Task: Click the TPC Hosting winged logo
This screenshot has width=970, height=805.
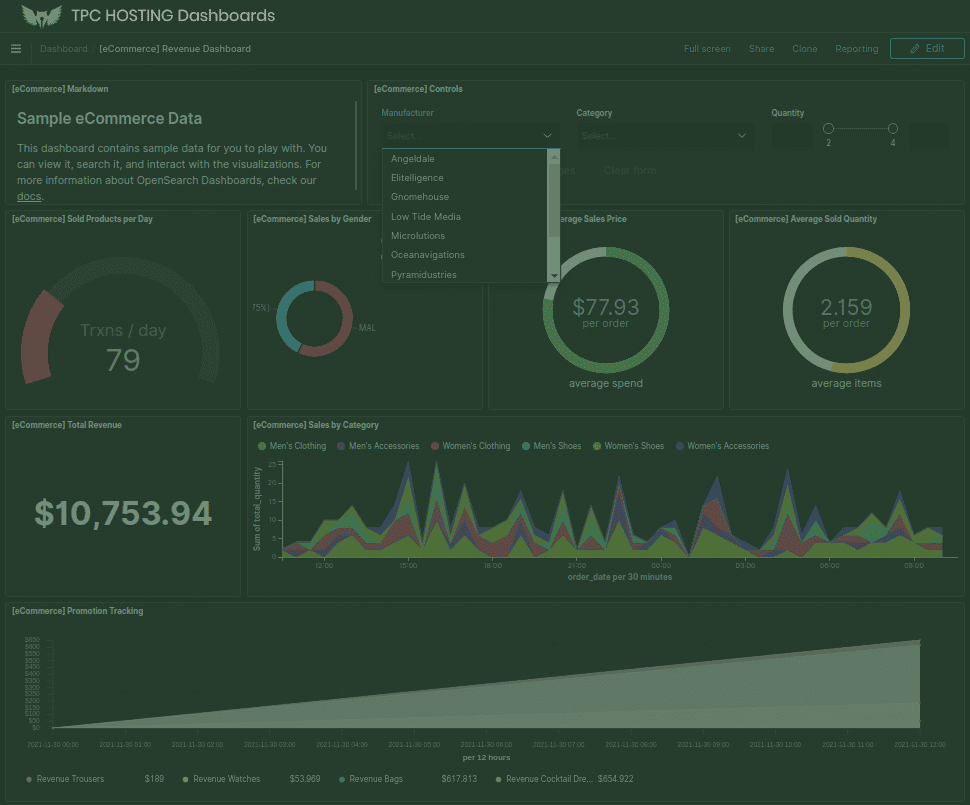Action: coord(41,16)
